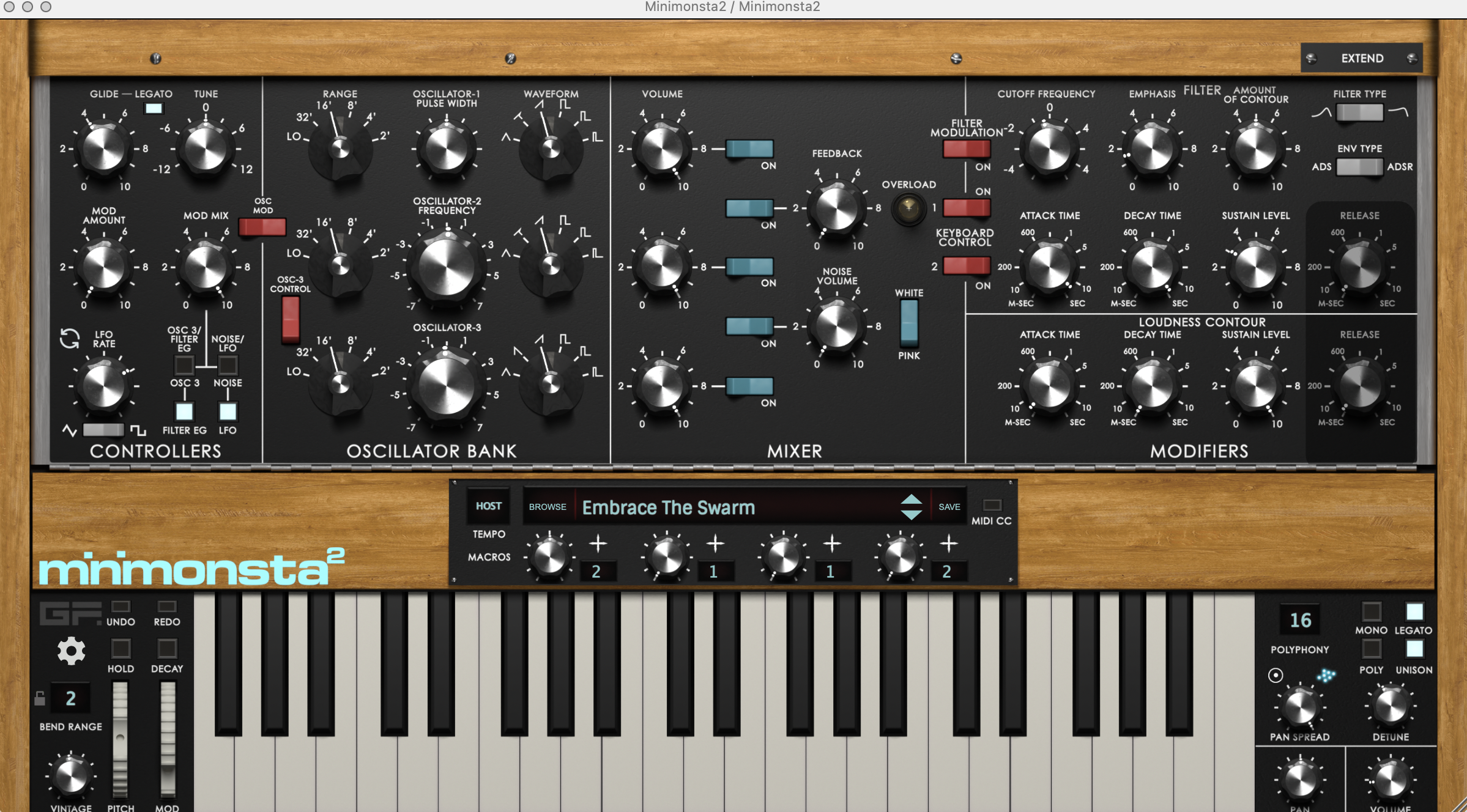Click the bend range lock icon

(x=40, y=698)
